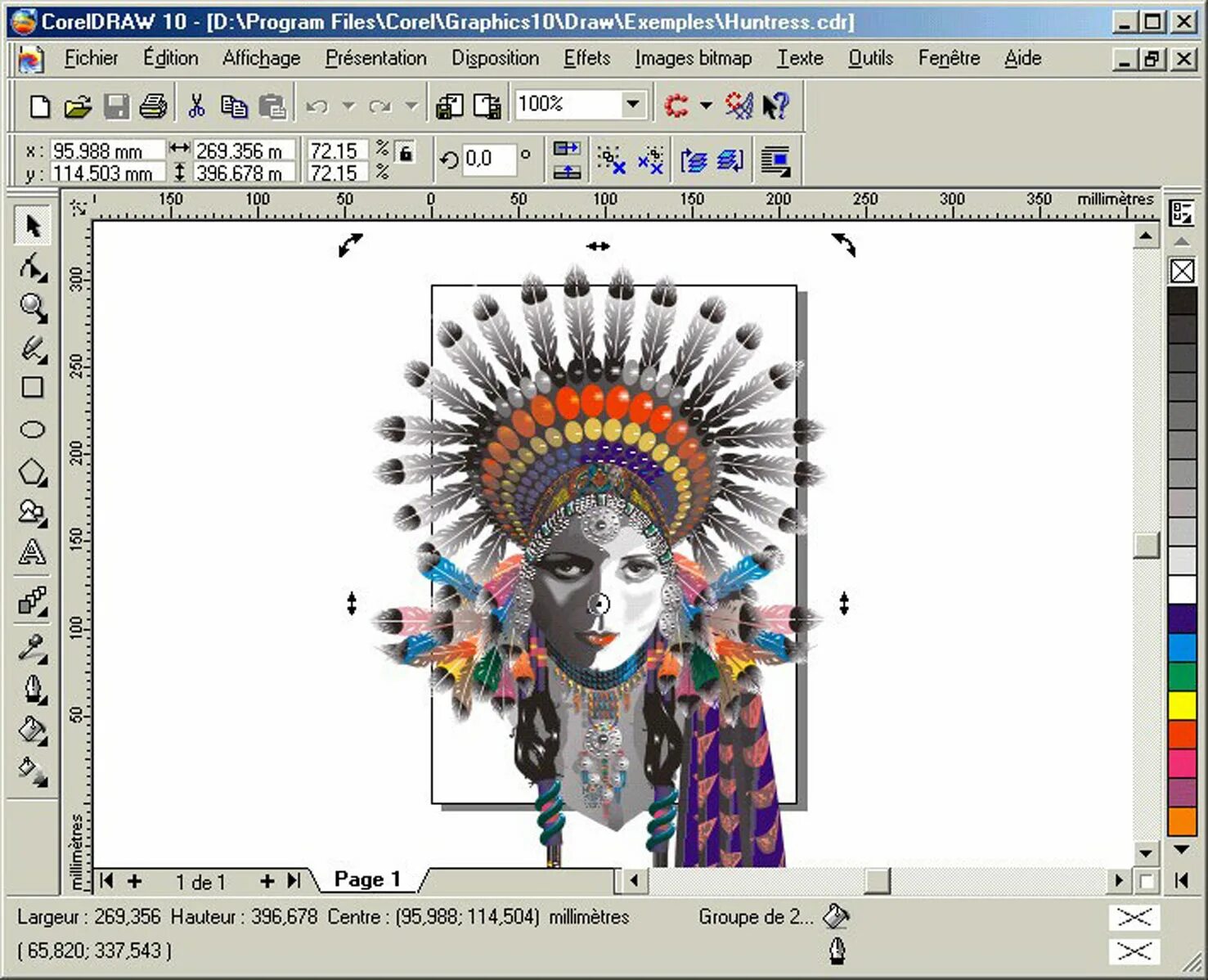The height and width of the screenshot is (980, 1208).
Task: Select the Pick tool
Action: 33,227
